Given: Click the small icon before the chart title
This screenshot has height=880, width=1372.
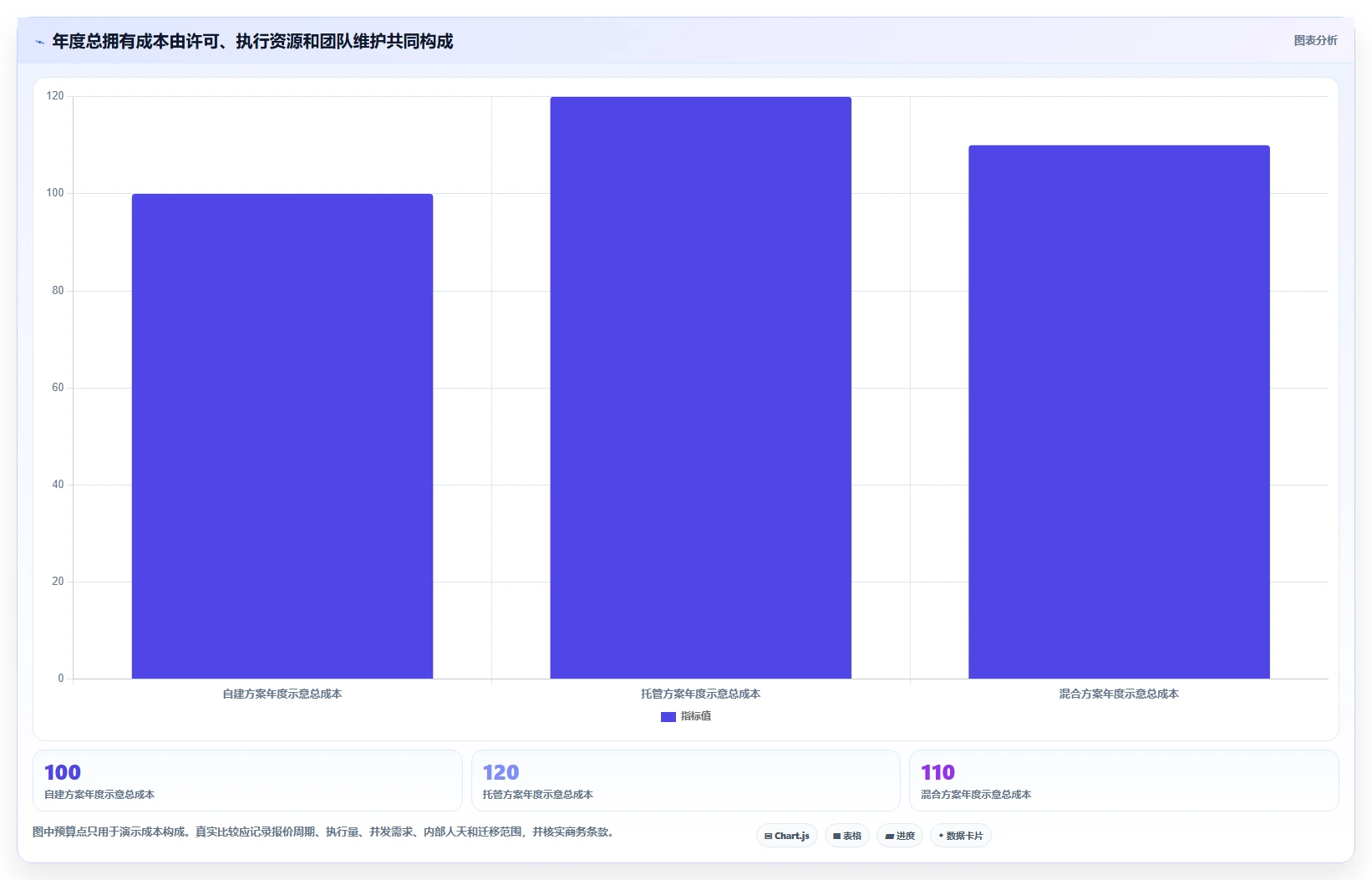Looking at the screenshot, I should (x=39, y=42).
